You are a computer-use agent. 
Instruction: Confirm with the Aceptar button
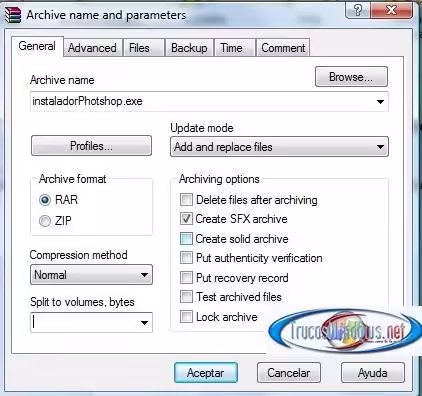click(206, 373)
